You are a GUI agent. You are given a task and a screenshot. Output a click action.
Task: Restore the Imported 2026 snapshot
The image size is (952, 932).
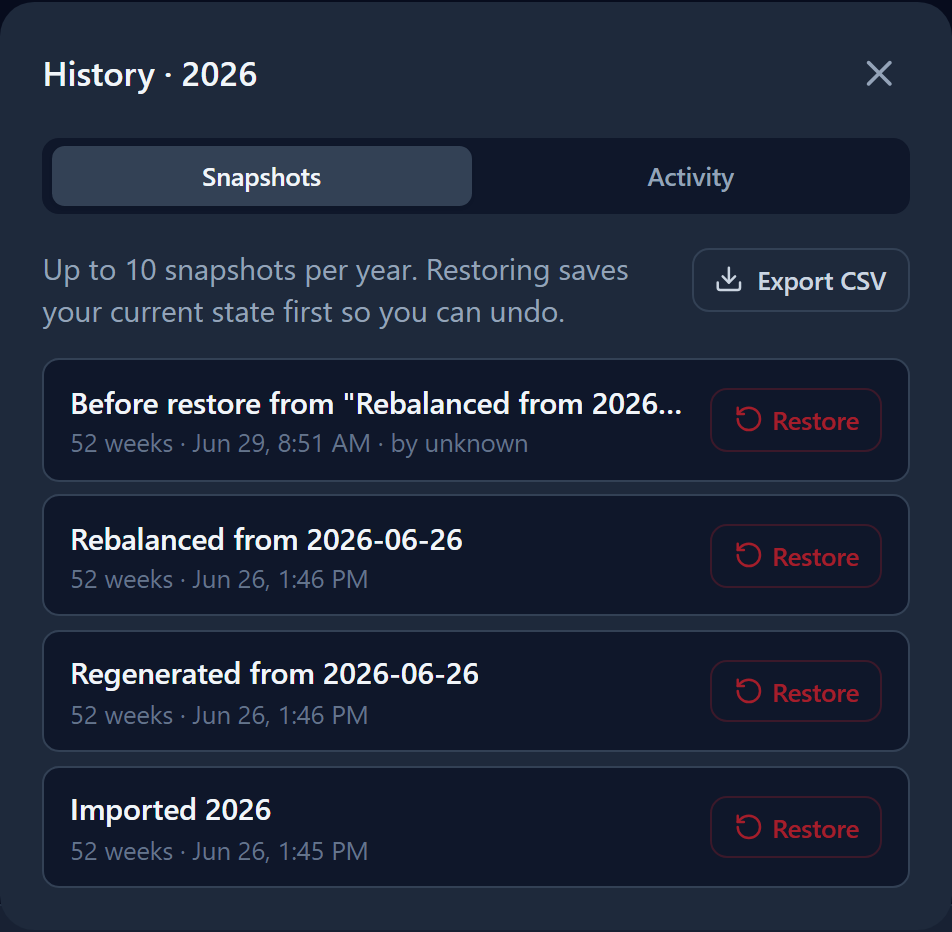[795, 828]
